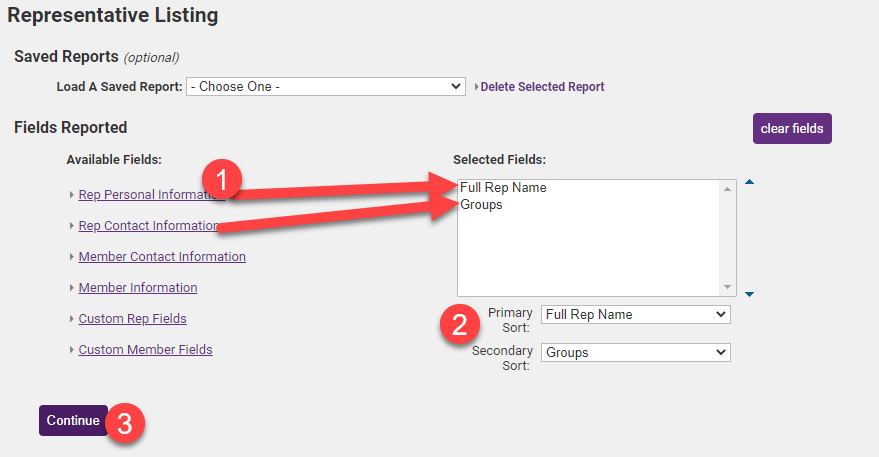Open Member Contact Information fields

(x=162, y=257)
